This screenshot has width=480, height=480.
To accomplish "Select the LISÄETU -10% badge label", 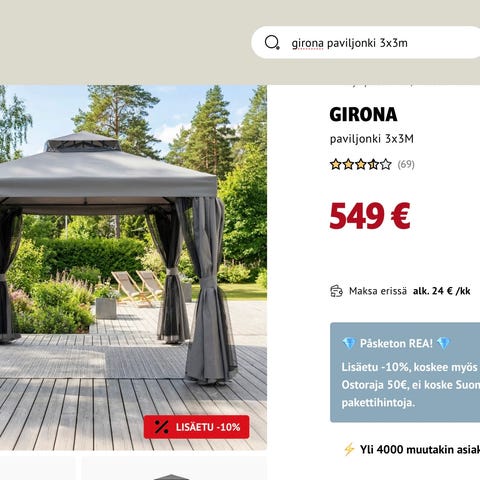I will click(x=208, y=427).
